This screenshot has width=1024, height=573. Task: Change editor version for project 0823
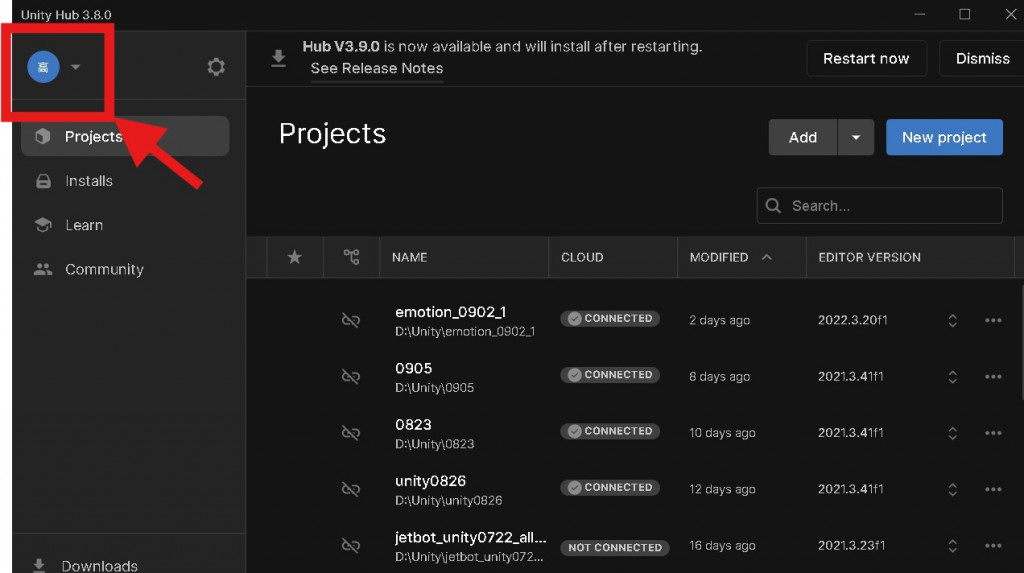(x=953, y=433)
